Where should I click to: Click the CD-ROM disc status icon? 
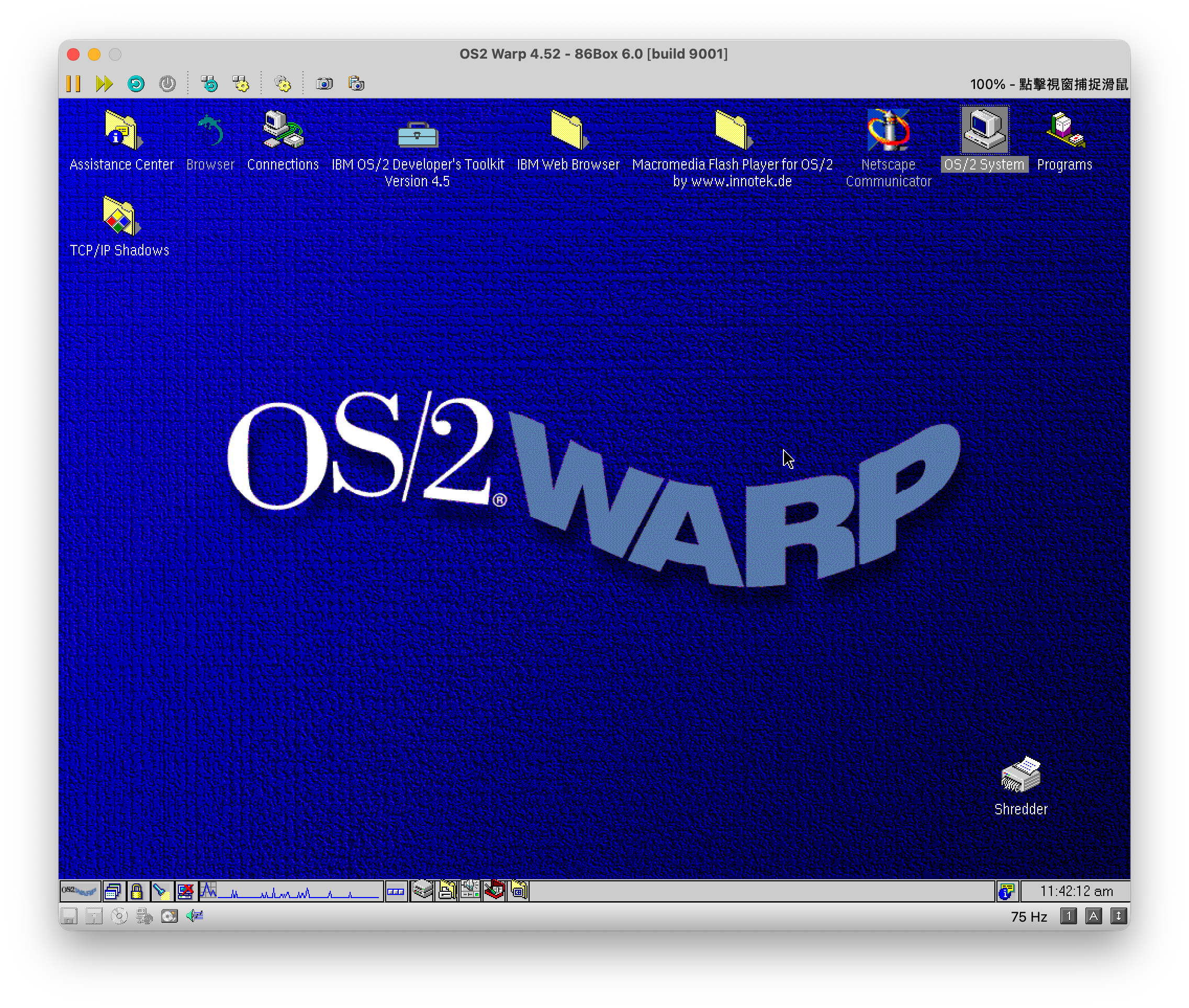[x=119, y=916]
